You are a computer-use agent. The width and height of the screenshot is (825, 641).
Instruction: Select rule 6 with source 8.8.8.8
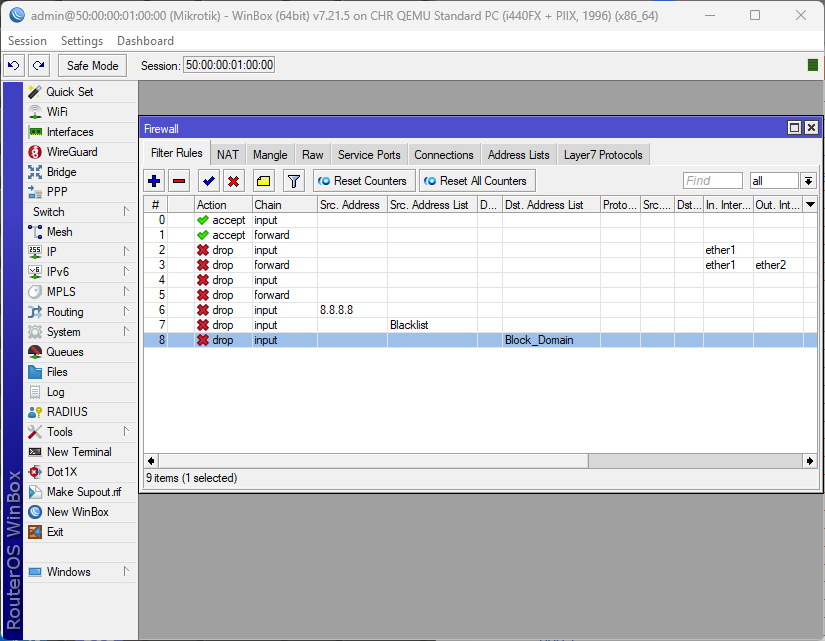click(480, 310)
